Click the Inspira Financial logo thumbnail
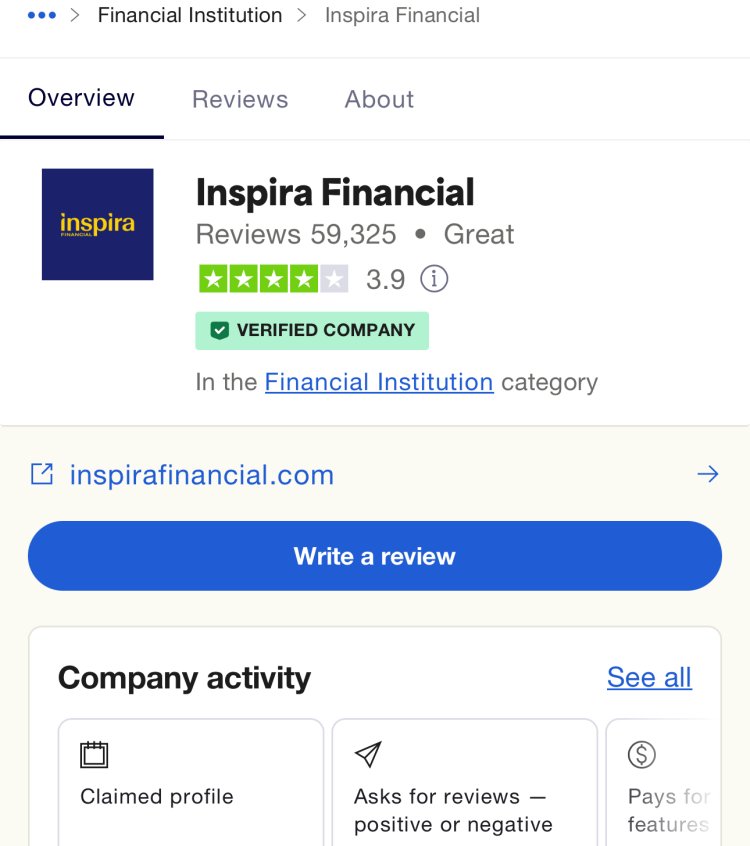Viewport: 750px width, 846px height. click(98, 224)
